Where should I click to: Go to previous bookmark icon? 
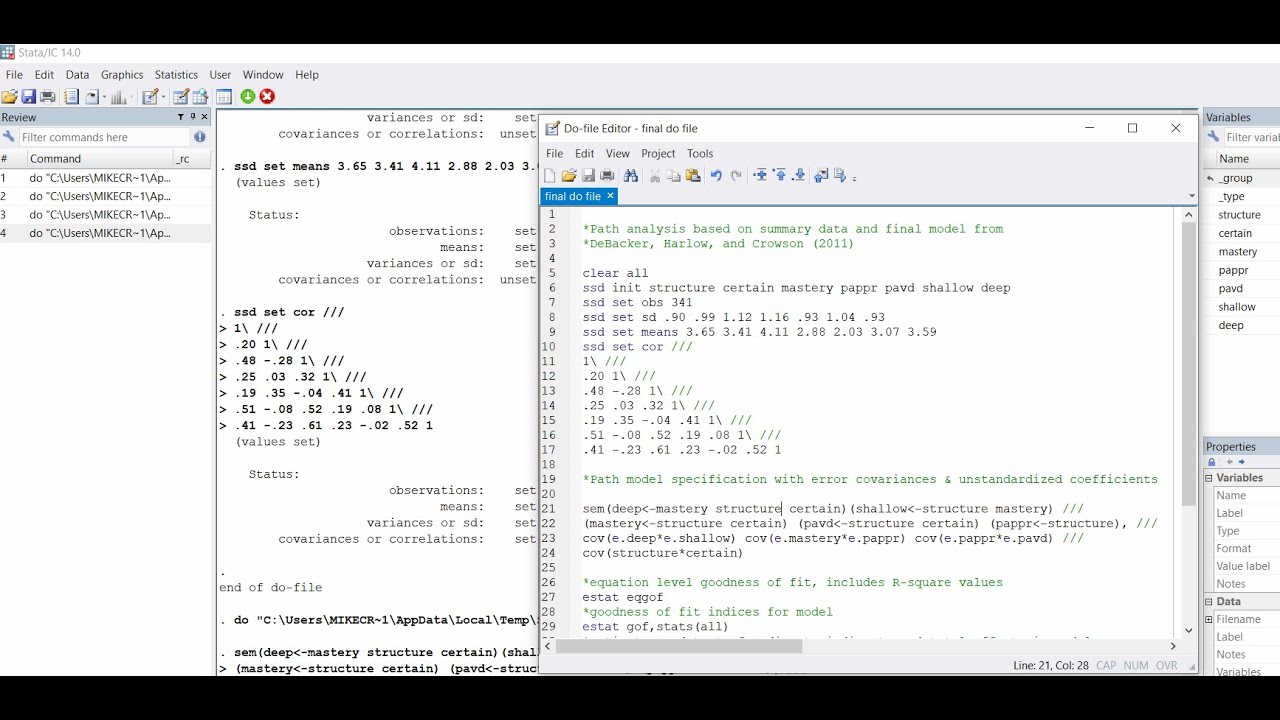[780, 175]
